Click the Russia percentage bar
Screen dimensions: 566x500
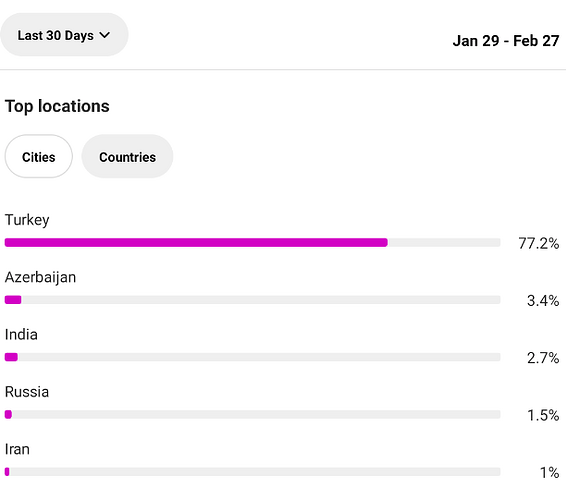point(252,414)
